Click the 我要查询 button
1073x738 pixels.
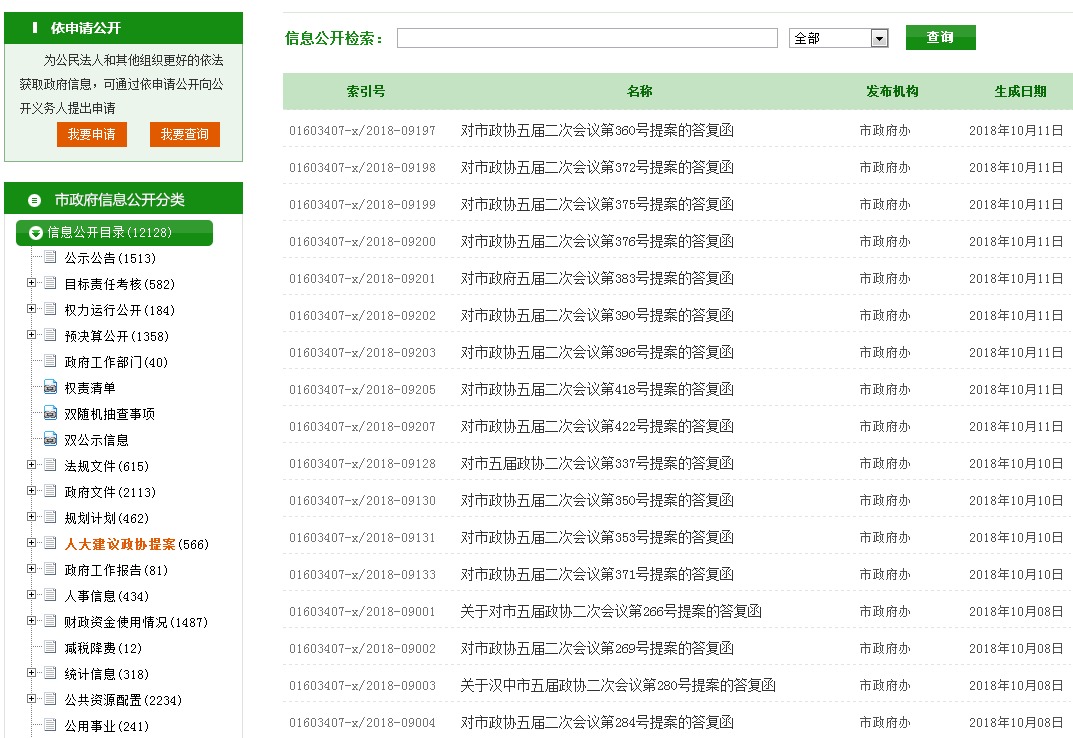coord(184,134)
